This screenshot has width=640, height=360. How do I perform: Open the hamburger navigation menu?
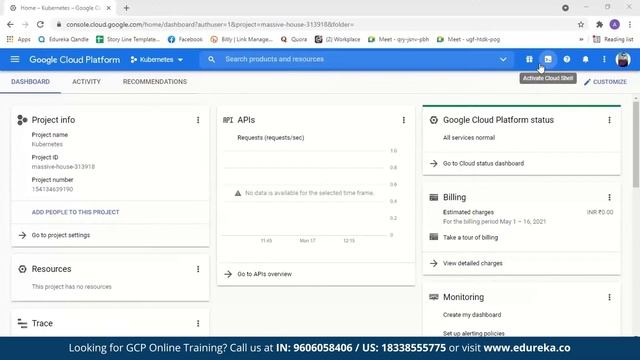coord(15,60)
